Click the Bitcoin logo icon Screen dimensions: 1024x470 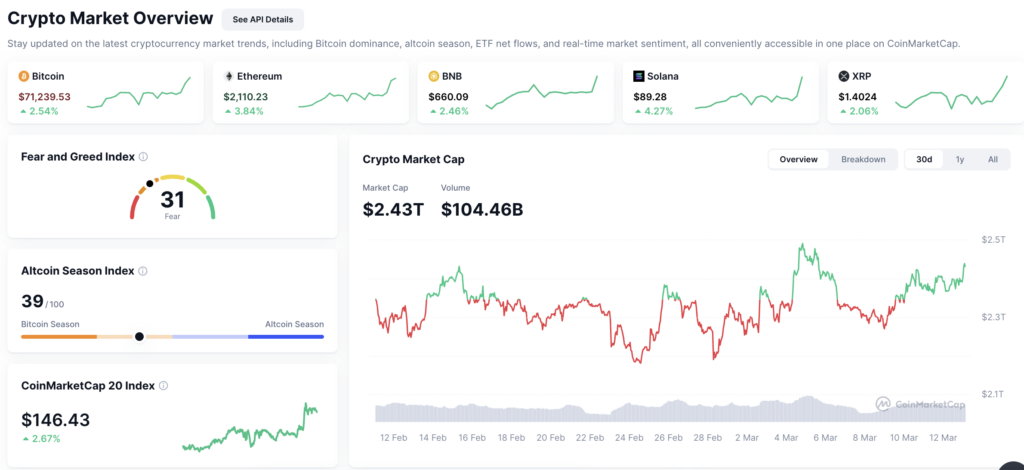24,76
